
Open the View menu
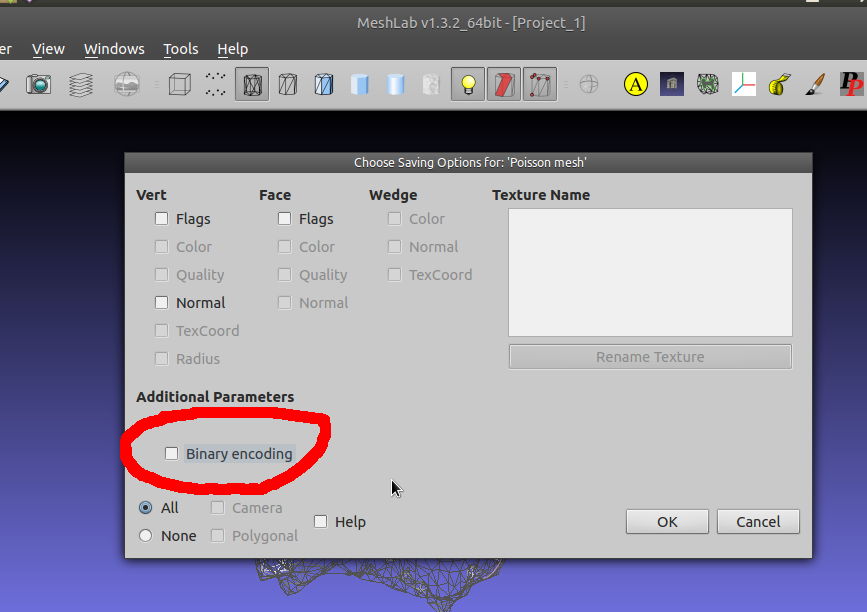[x=48, y=49]
